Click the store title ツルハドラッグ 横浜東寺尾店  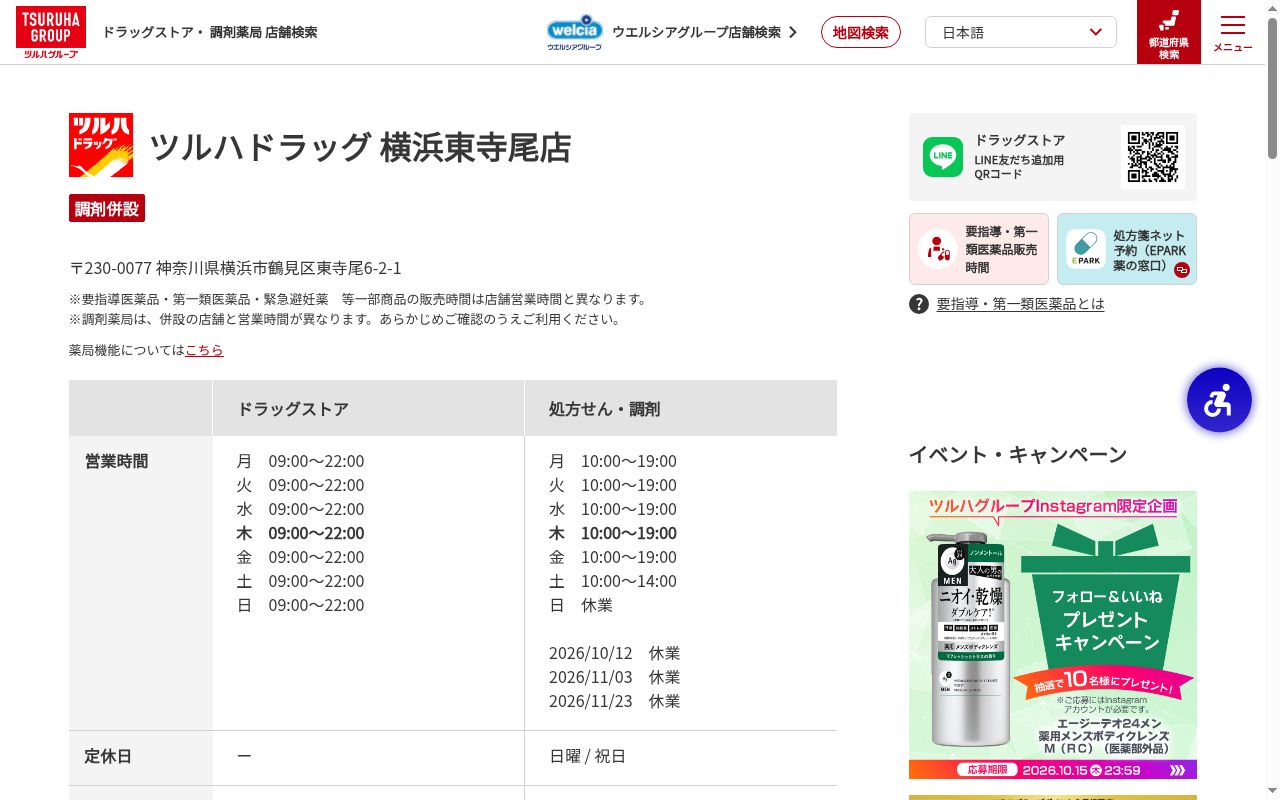(360, 147)
